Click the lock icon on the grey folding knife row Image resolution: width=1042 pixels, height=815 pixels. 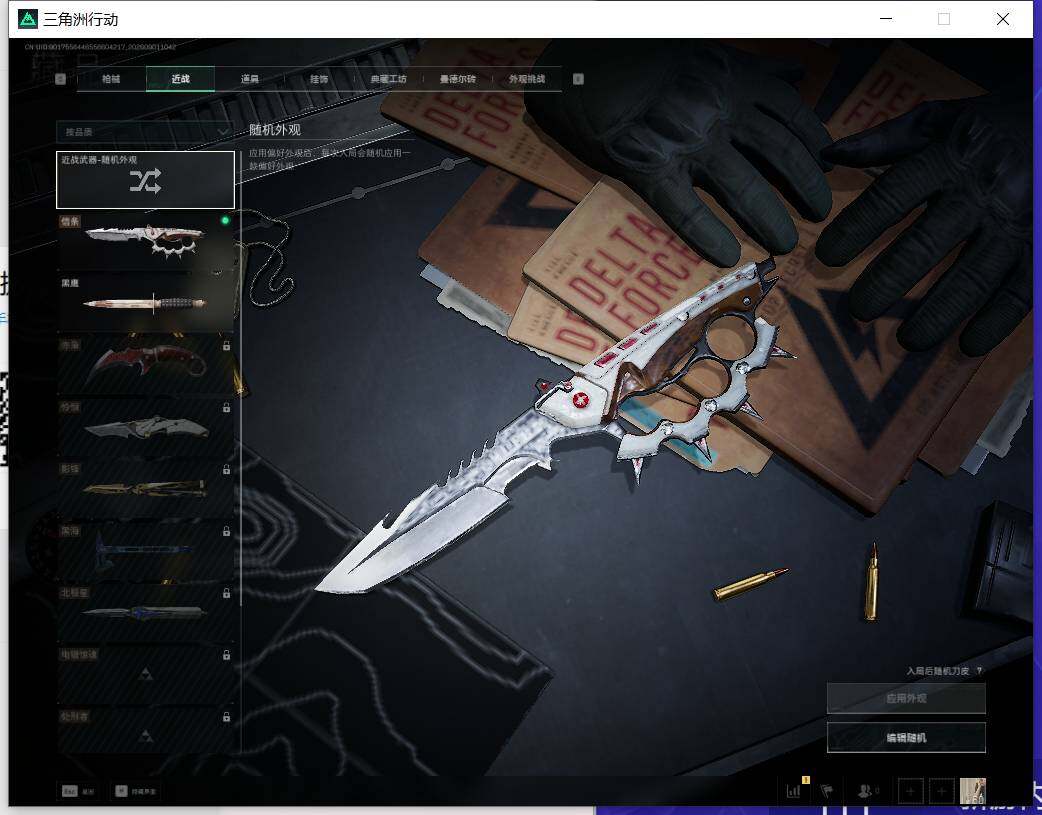[227, 408]
